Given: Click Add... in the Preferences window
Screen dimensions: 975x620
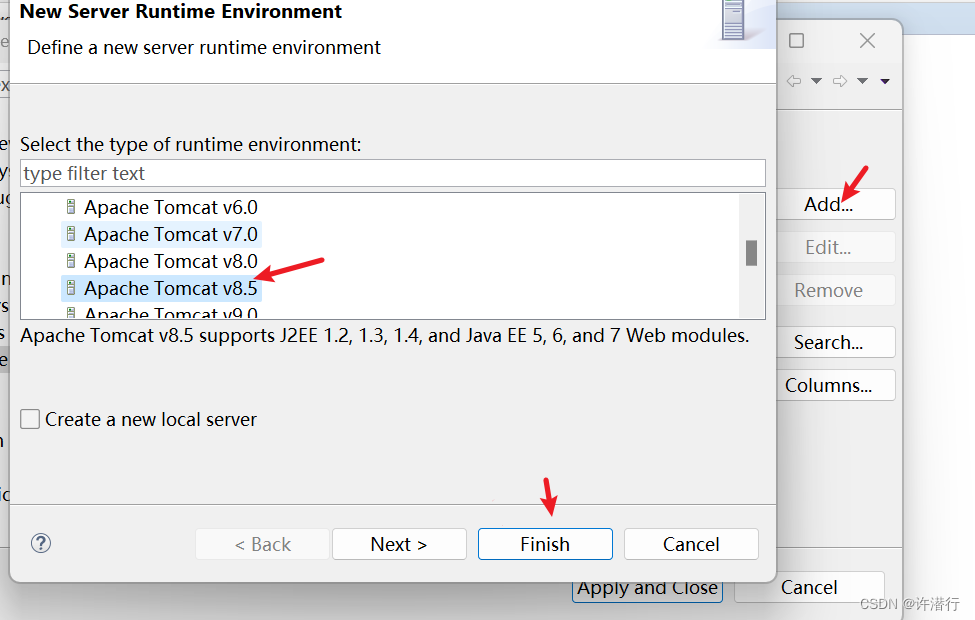Looking at the screenshot, I should click(x=836, y=204).
